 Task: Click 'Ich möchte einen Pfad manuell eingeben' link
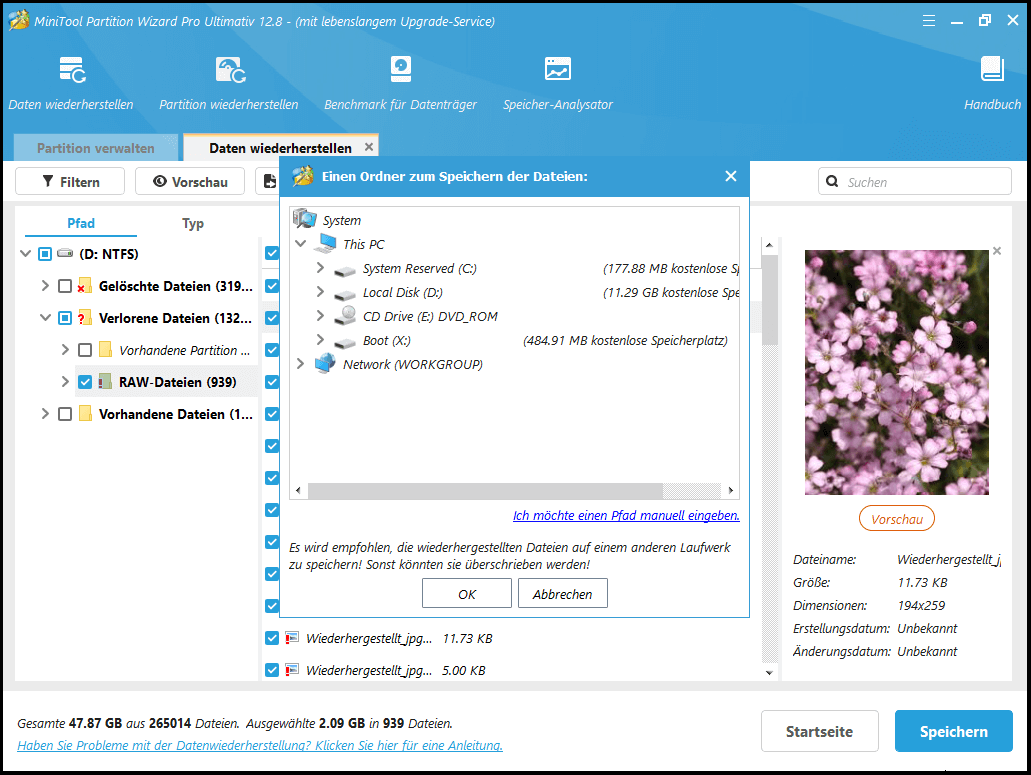[626, 515]
